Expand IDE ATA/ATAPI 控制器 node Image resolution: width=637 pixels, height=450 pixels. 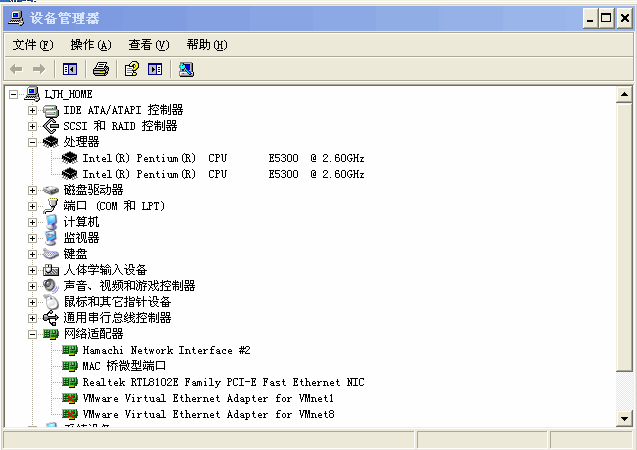click(x=32, y=110)
